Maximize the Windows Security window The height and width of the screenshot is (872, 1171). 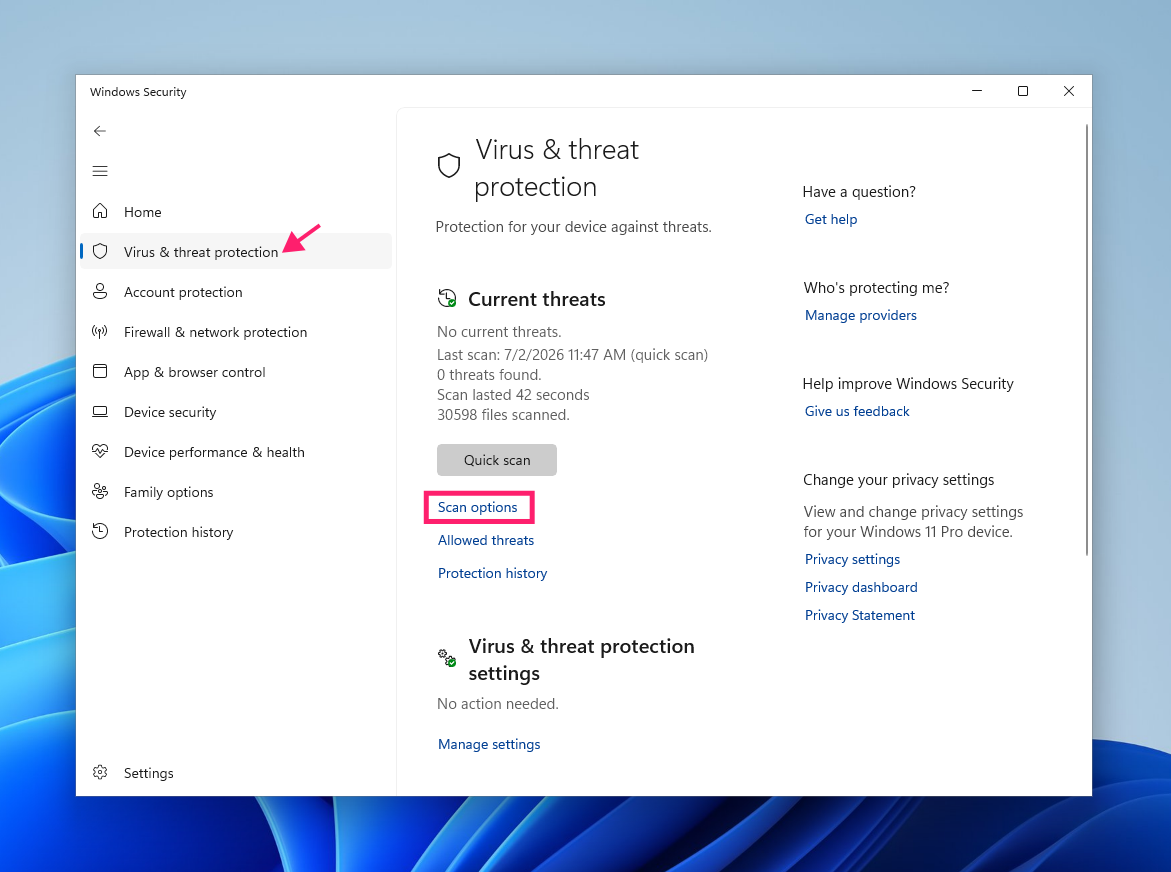pos(1022,91)
